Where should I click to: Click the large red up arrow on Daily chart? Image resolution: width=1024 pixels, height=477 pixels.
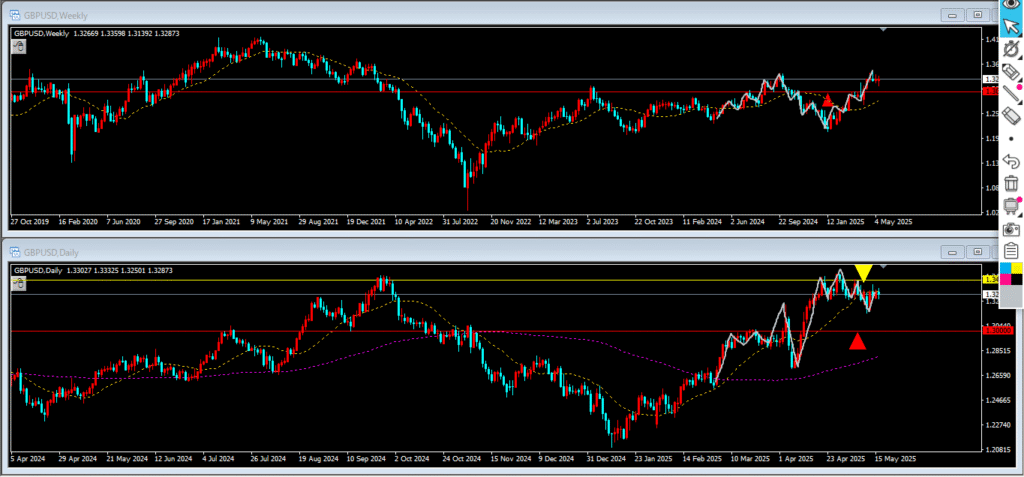coord(857,342)
